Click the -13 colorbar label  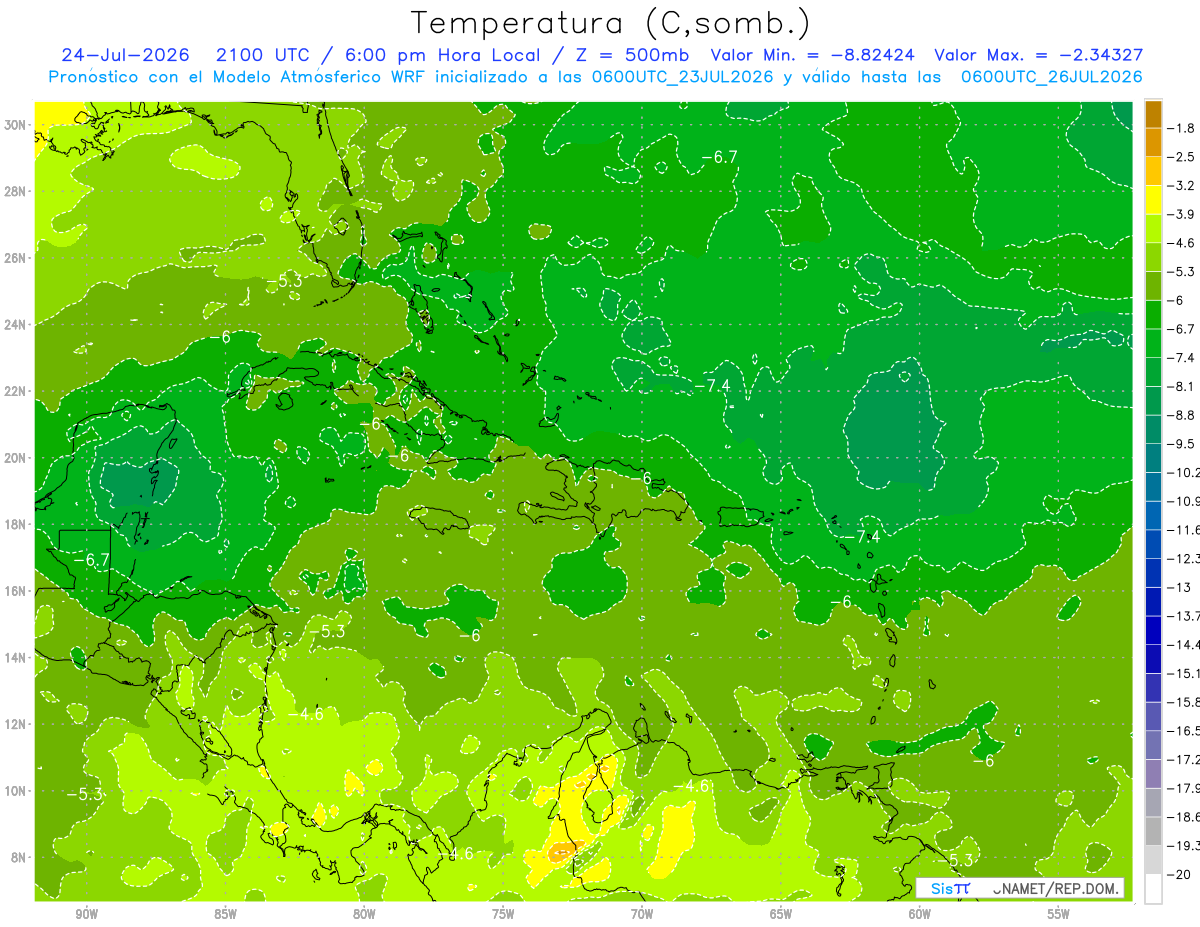click(x=1180, y=587)
